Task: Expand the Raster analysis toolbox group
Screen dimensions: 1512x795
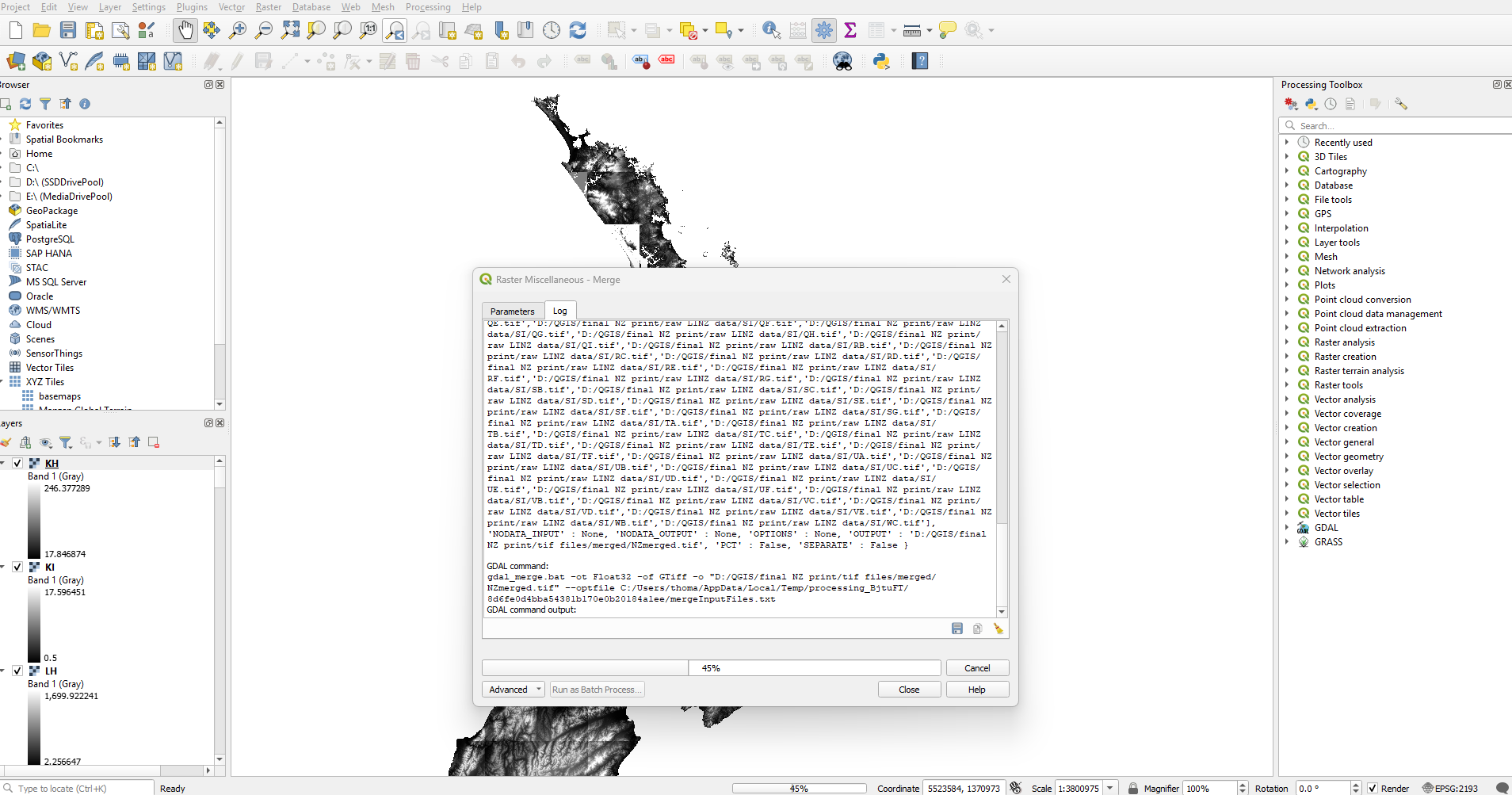Action: (1287, 342)
